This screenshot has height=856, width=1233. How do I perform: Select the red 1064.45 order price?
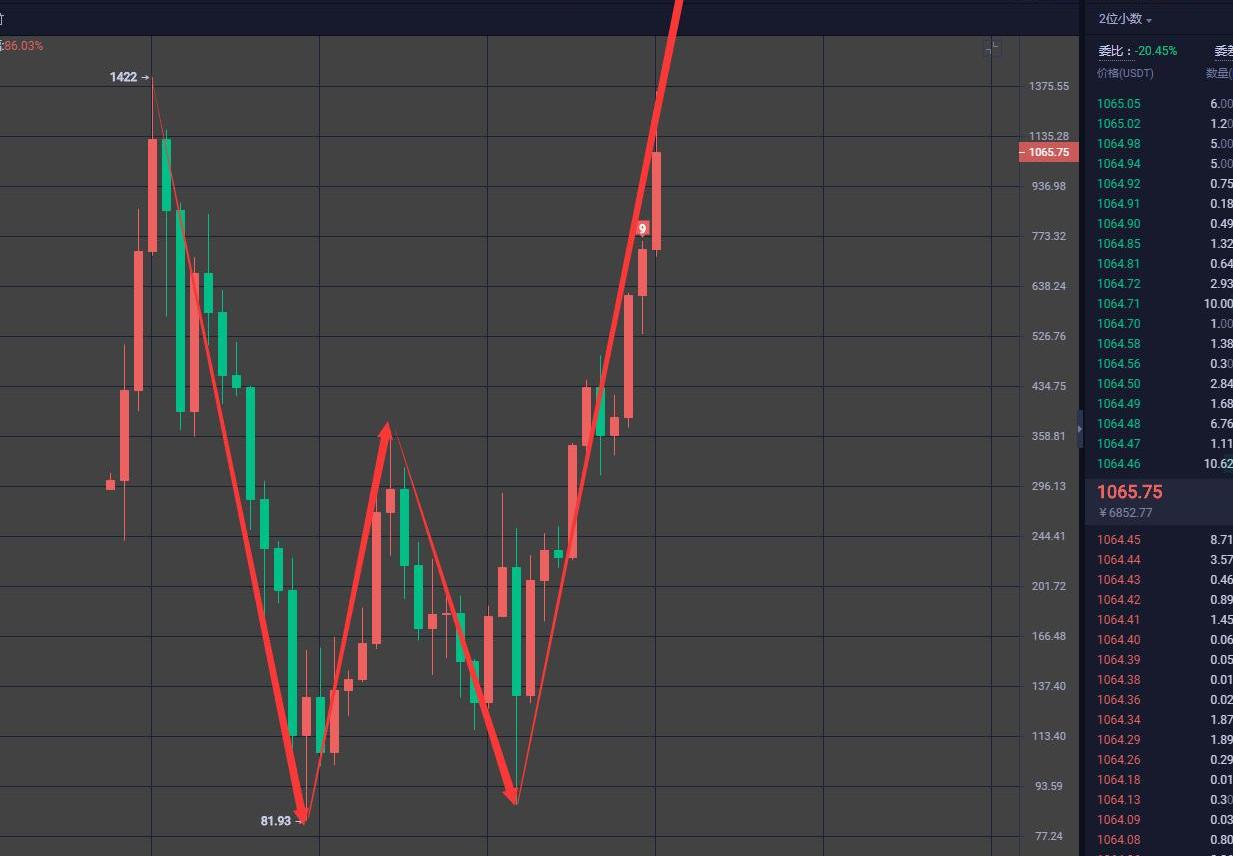1118,540
